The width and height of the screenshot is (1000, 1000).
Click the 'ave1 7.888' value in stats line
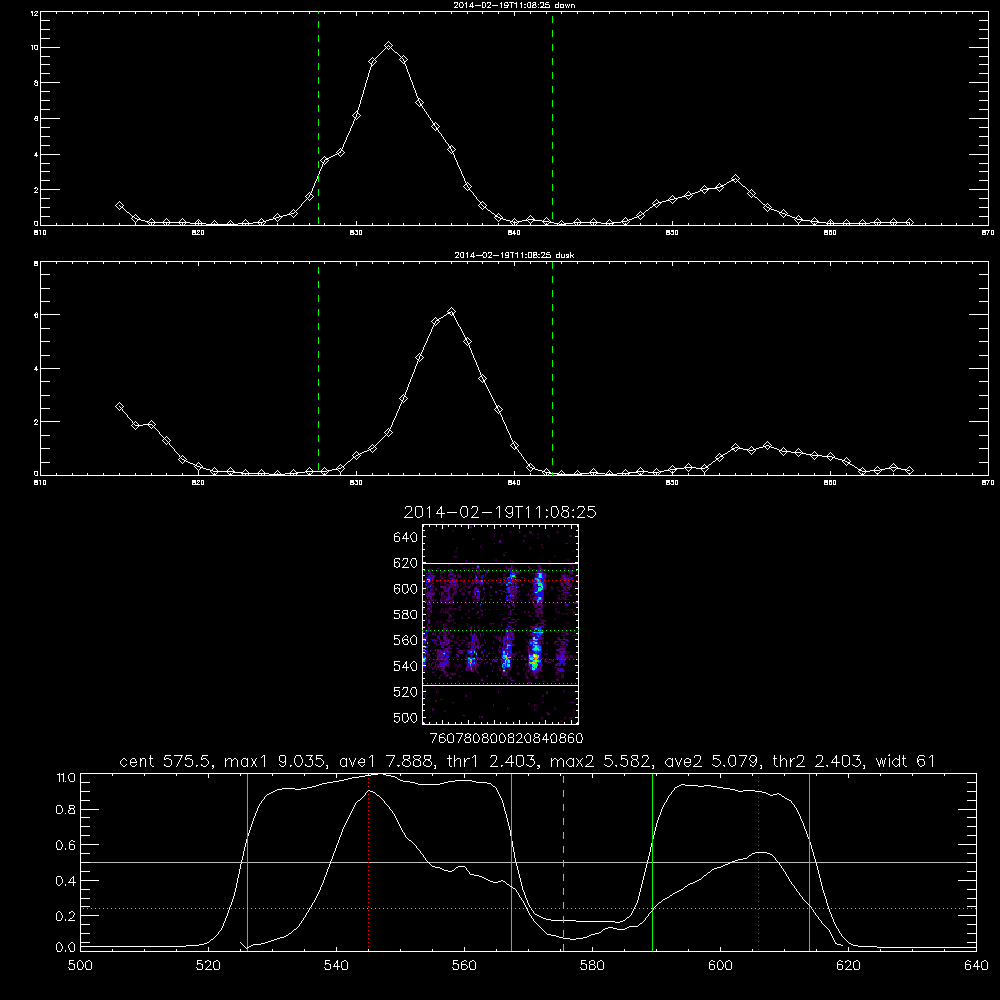[385, 761]
